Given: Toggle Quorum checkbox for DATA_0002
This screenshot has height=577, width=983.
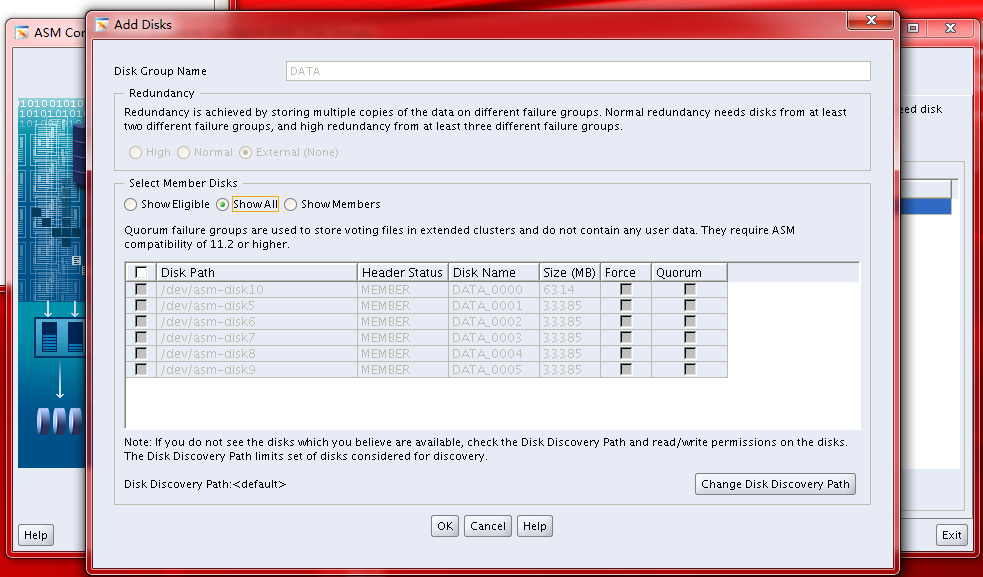Looking at the screenshot, I should [690, 321].
